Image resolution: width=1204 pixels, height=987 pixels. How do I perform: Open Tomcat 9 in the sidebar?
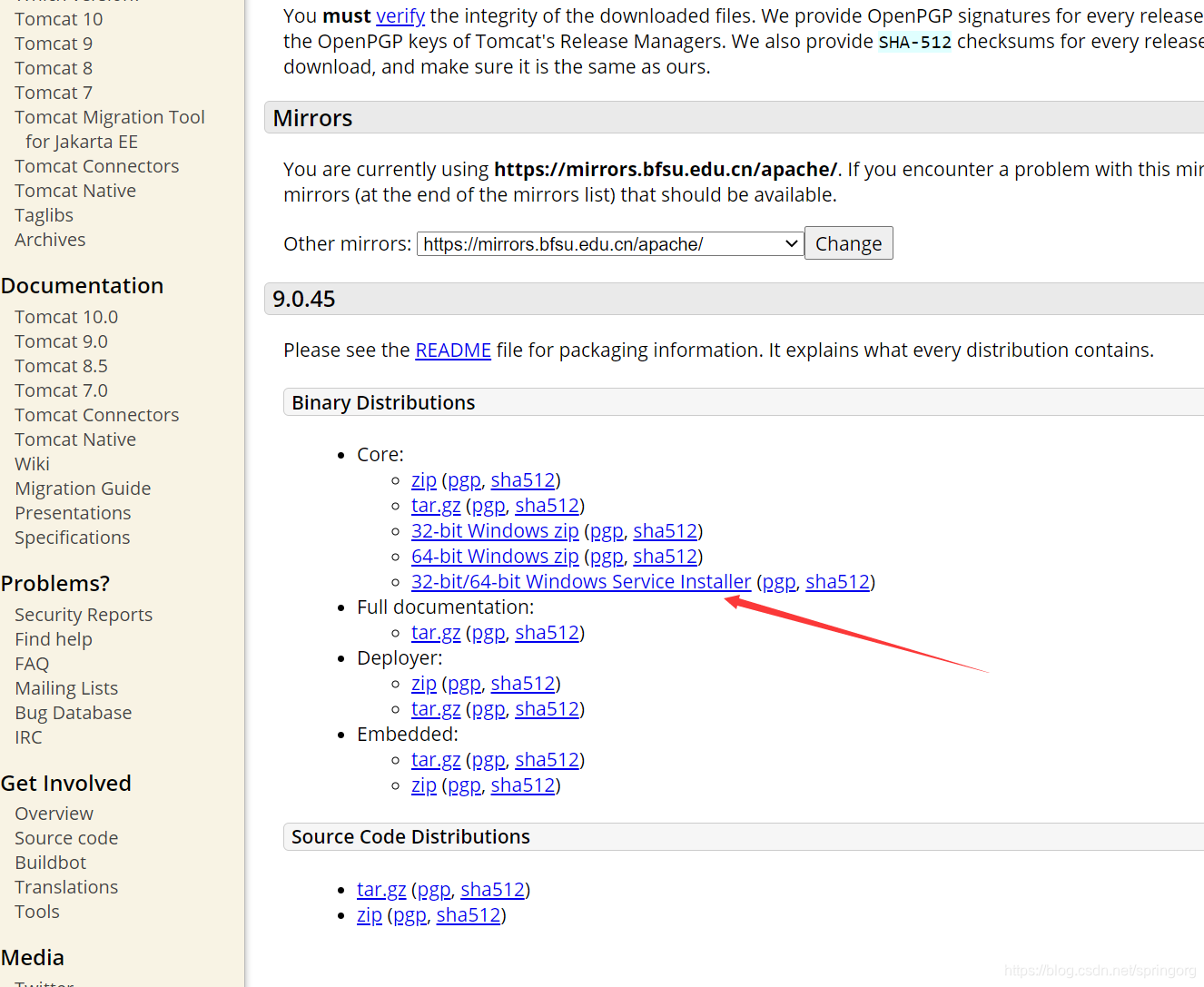pyautogui.click(x=54, y=44)
